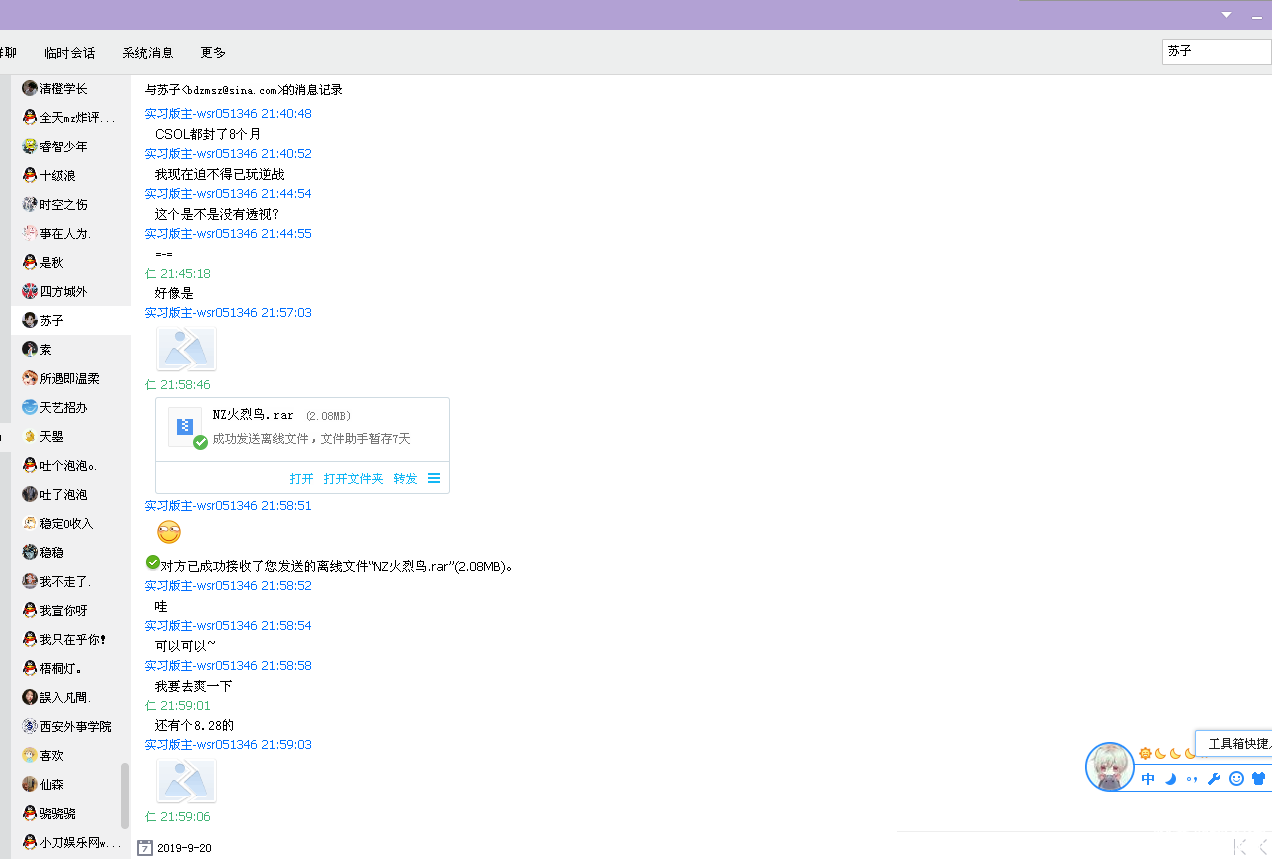Image resolution: width=1272 pixels, height=859 pixels.
Task: Click the contact list scrollbar thumb
Action: click(125, 795)
